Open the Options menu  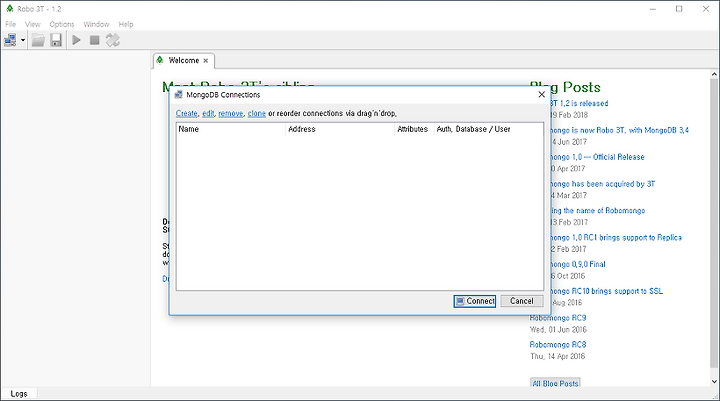tap(62, 24)
